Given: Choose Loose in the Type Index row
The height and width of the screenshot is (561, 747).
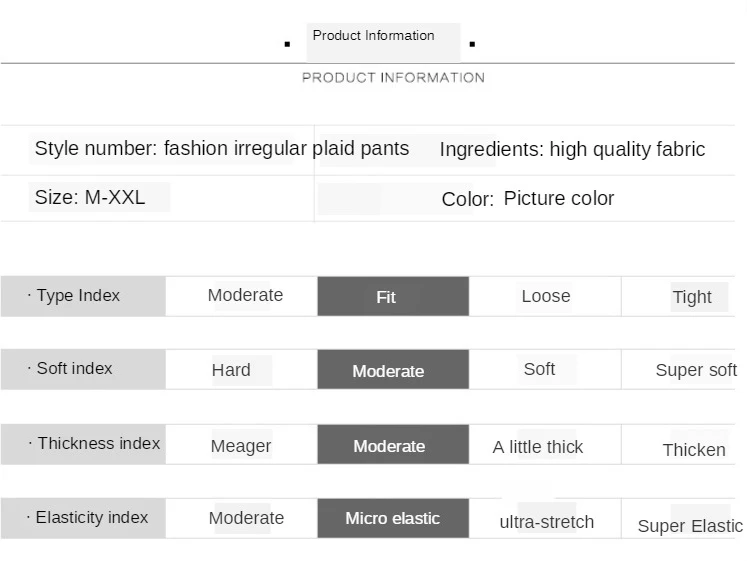Looking at the screenshot, I should point(545,297).
